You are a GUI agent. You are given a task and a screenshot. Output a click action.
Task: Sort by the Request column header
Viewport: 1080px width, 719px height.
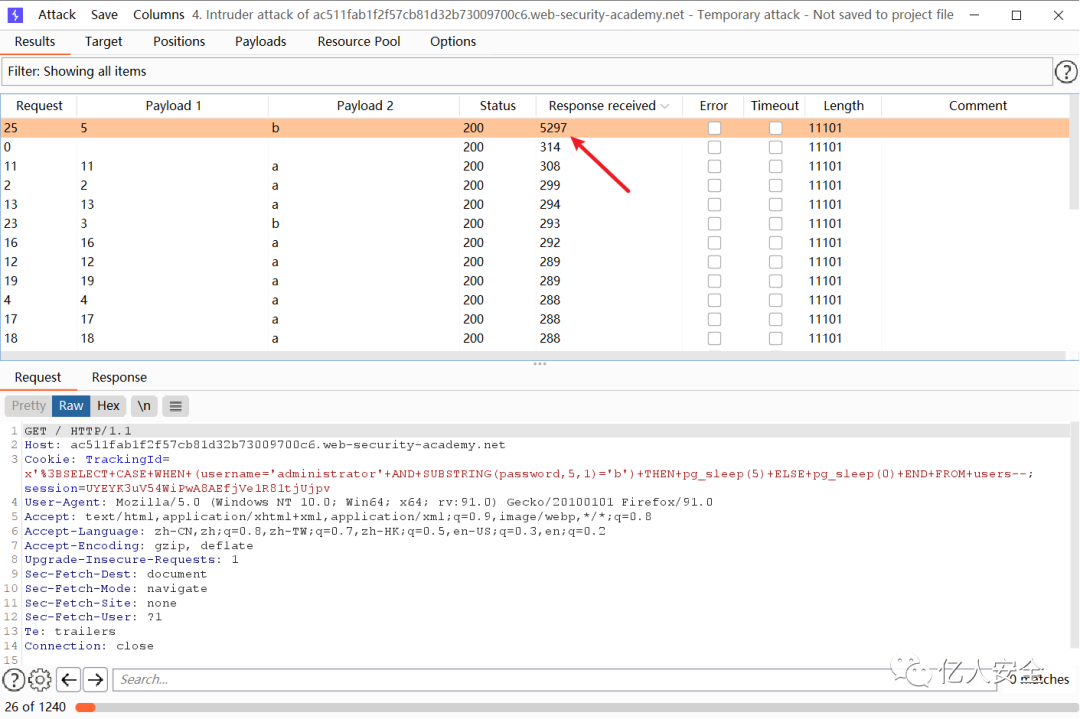pyautogui.click(x=39, y=105)
